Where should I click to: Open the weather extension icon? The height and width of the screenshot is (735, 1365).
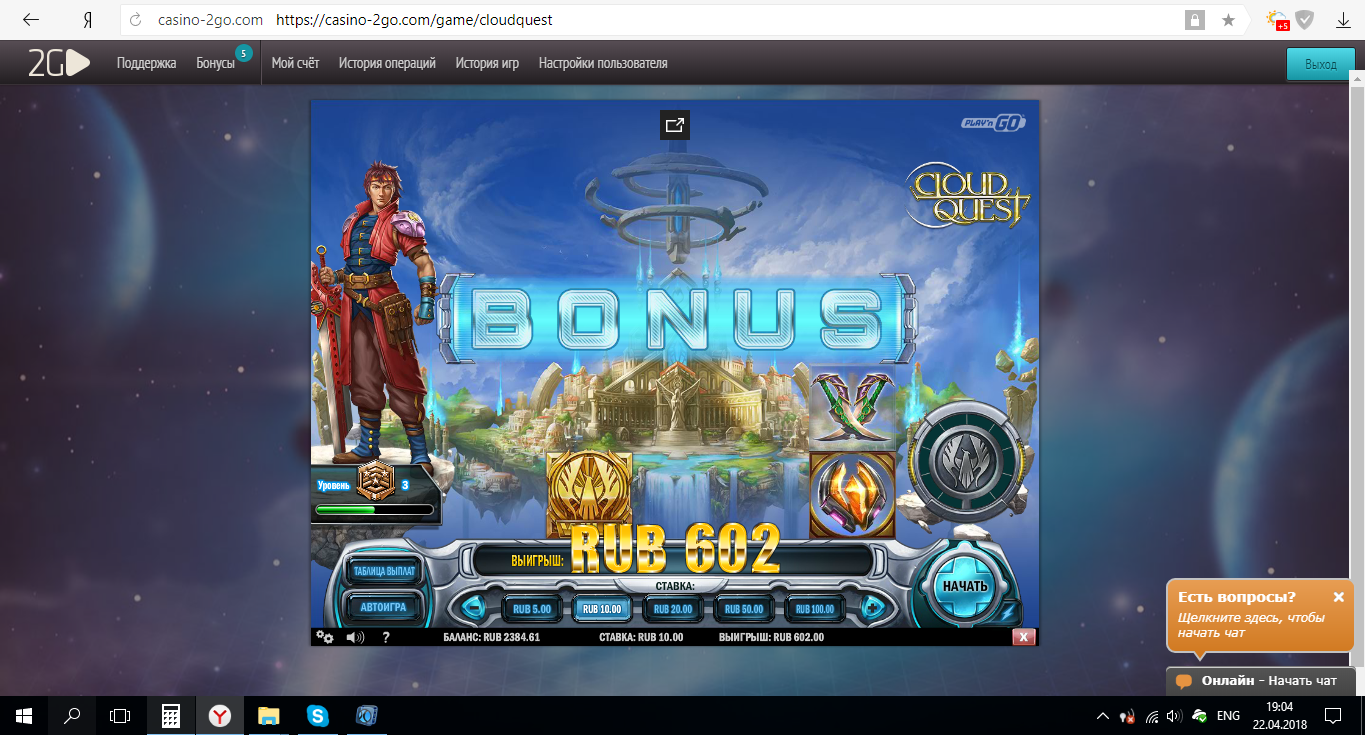pyautogui.click(x=1277, y=20)
